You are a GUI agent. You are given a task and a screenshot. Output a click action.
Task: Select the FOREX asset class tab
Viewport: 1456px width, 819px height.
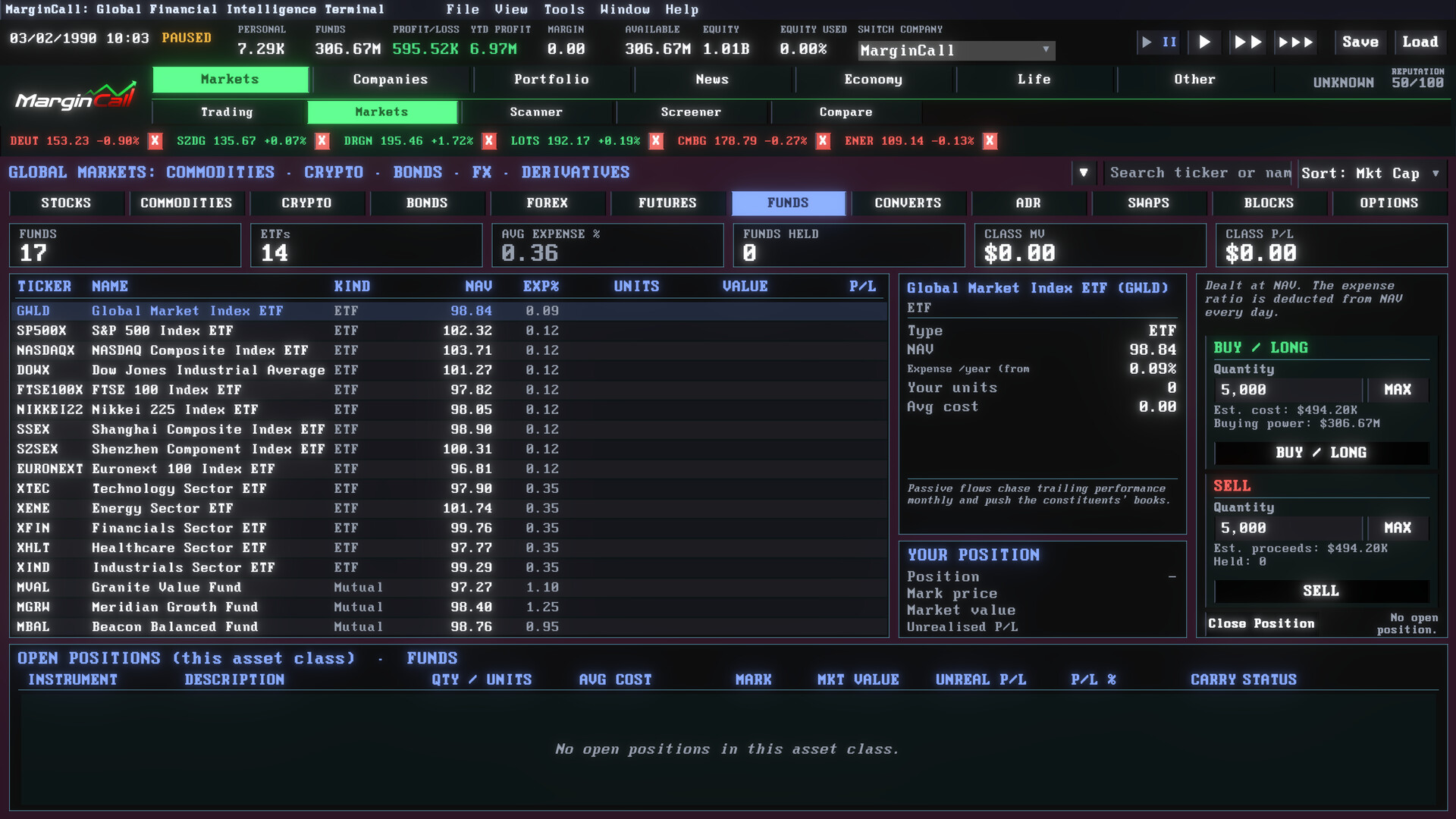(547, 203)
